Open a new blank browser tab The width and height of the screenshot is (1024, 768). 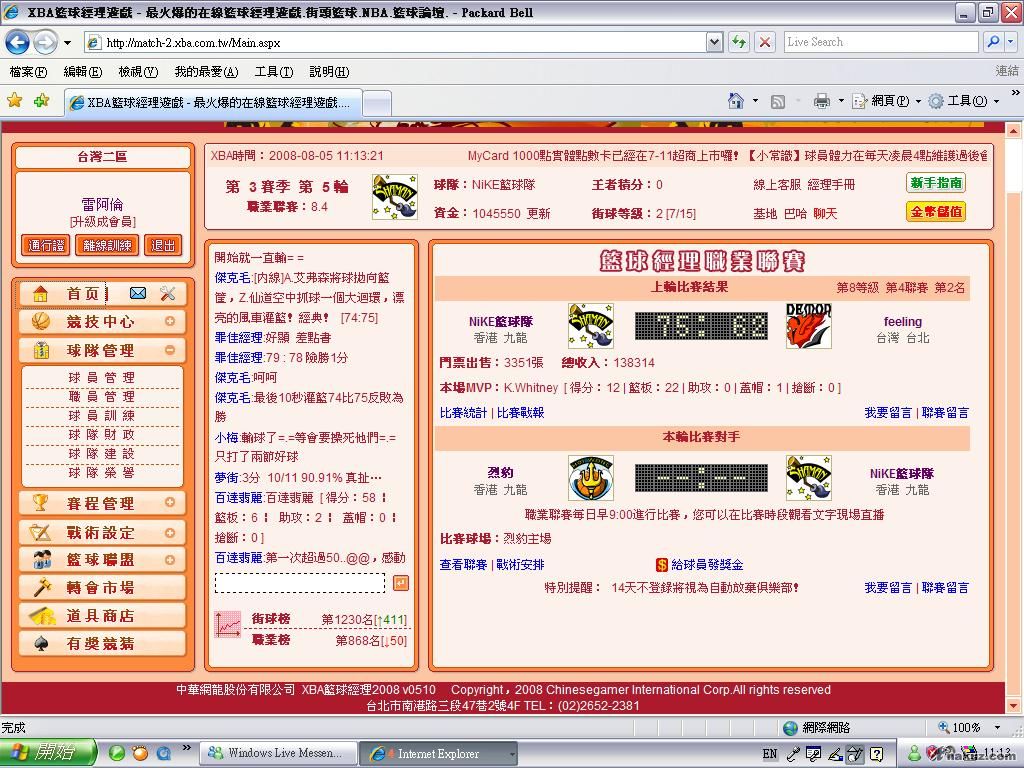377,103
